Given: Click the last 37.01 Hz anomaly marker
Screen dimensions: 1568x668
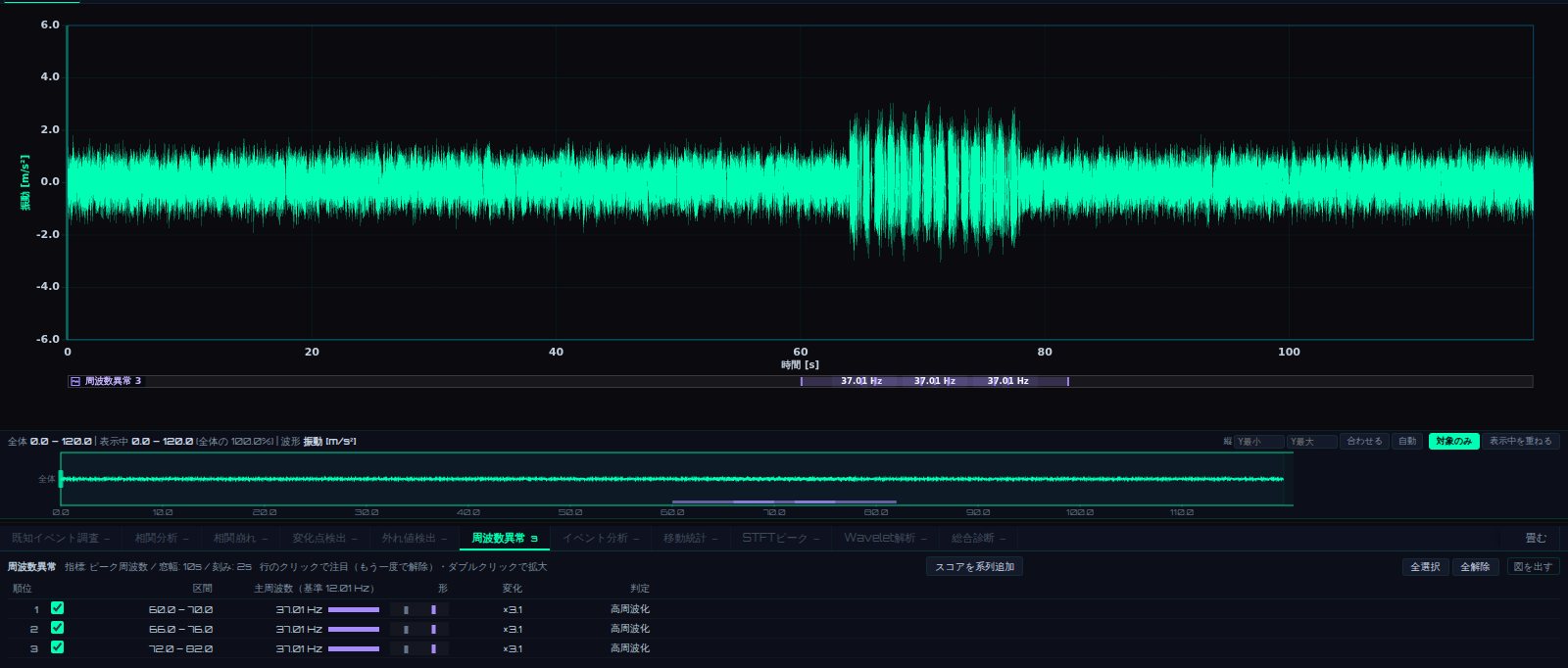Looking at the screenshot, I should click(x=1007, y=381).
